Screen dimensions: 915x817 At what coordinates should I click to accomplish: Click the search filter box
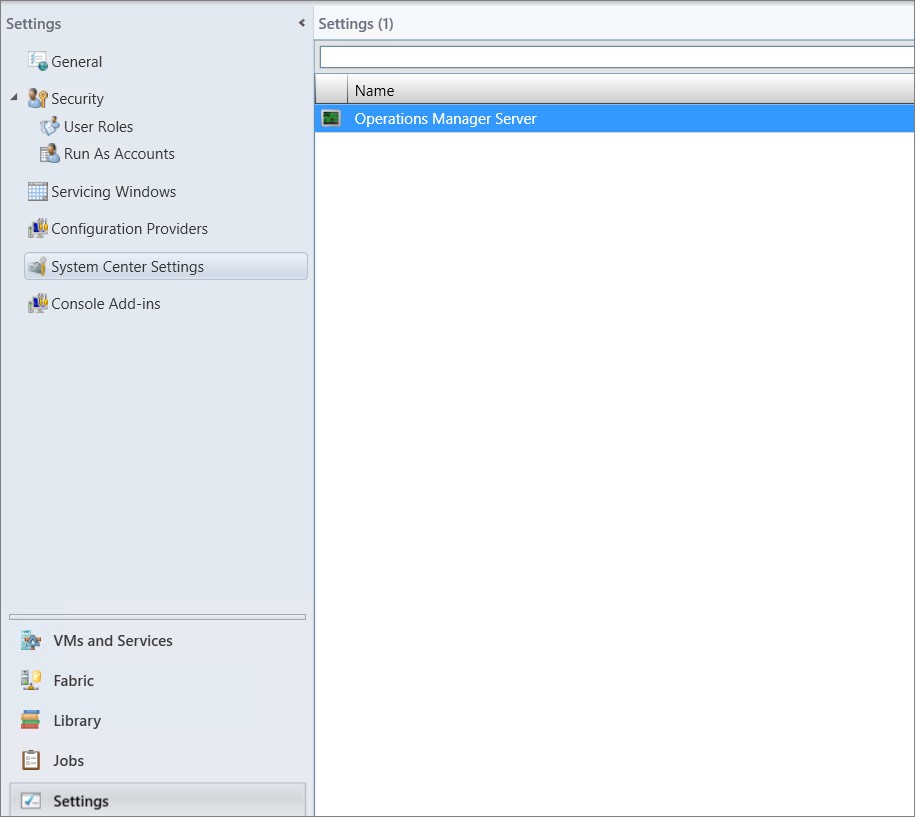617,57
